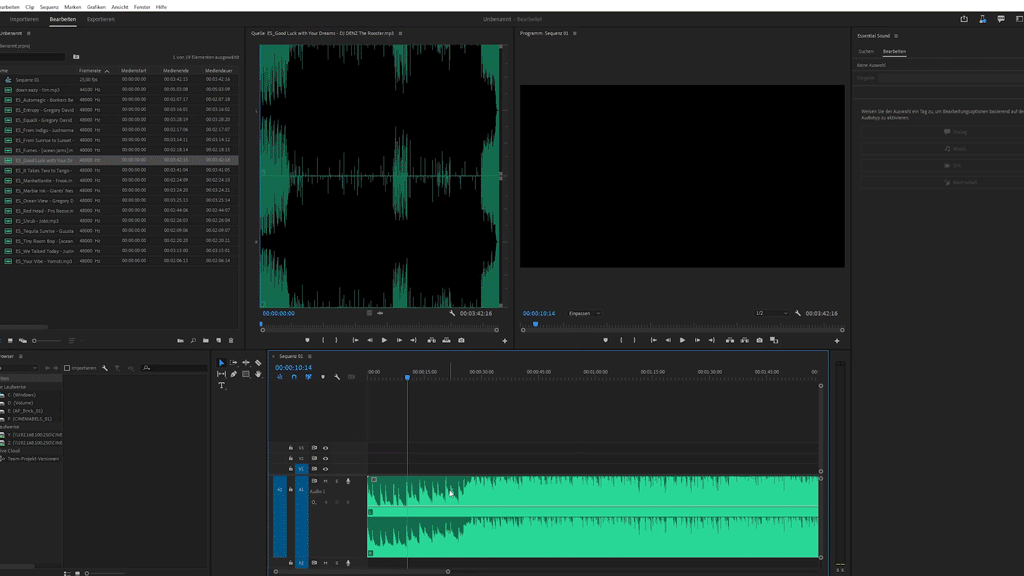This screenshot has width=1024, height=576.
Task: Select the Hand tool
Action: [x=258, y=374]
